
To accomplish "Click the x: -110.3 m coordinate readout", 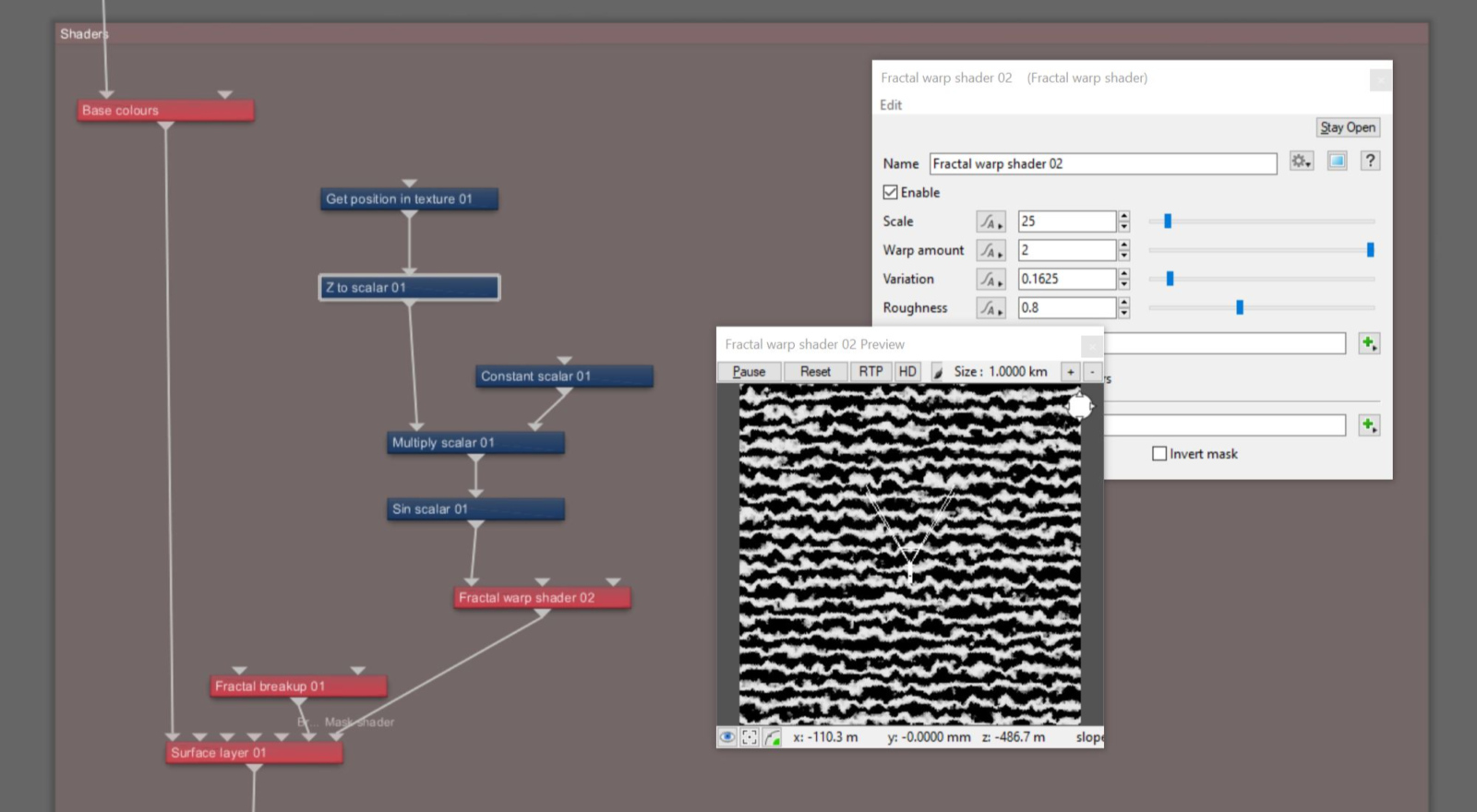I will pos(825,737).
